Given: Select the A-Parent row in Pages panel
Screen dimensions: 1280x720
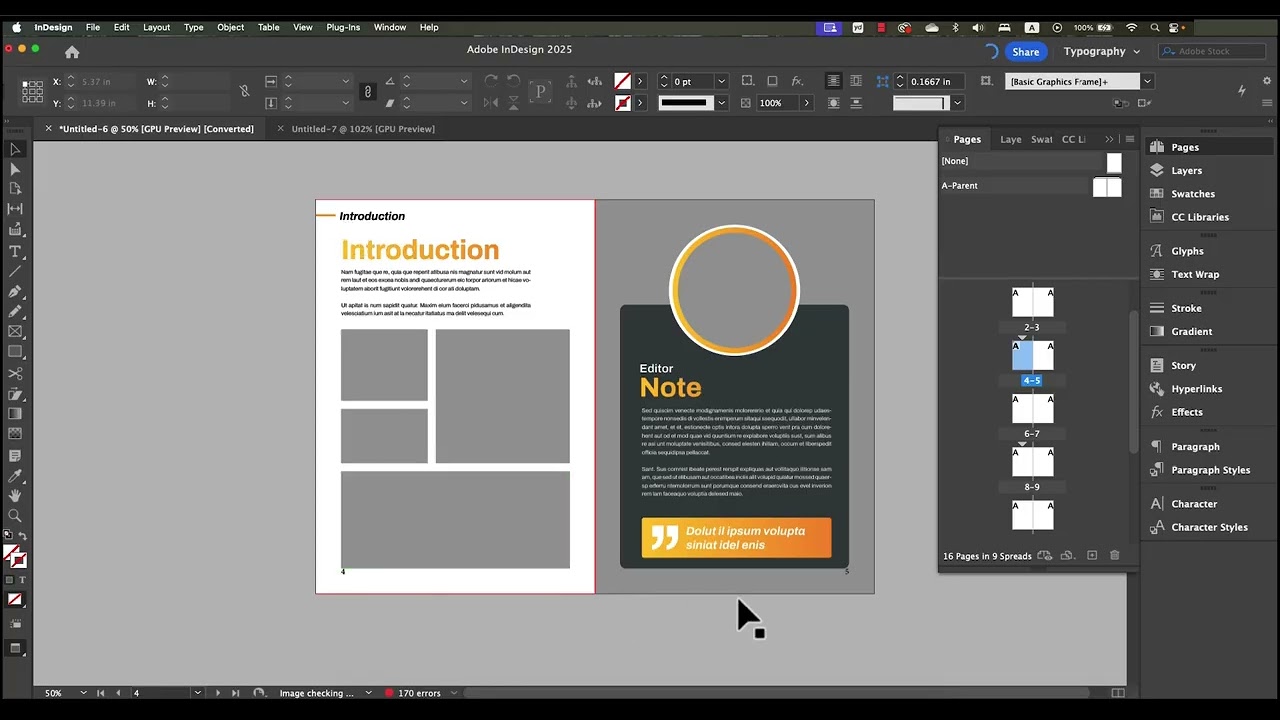Looking at the screenshot, I should [x=1031, y=185].
